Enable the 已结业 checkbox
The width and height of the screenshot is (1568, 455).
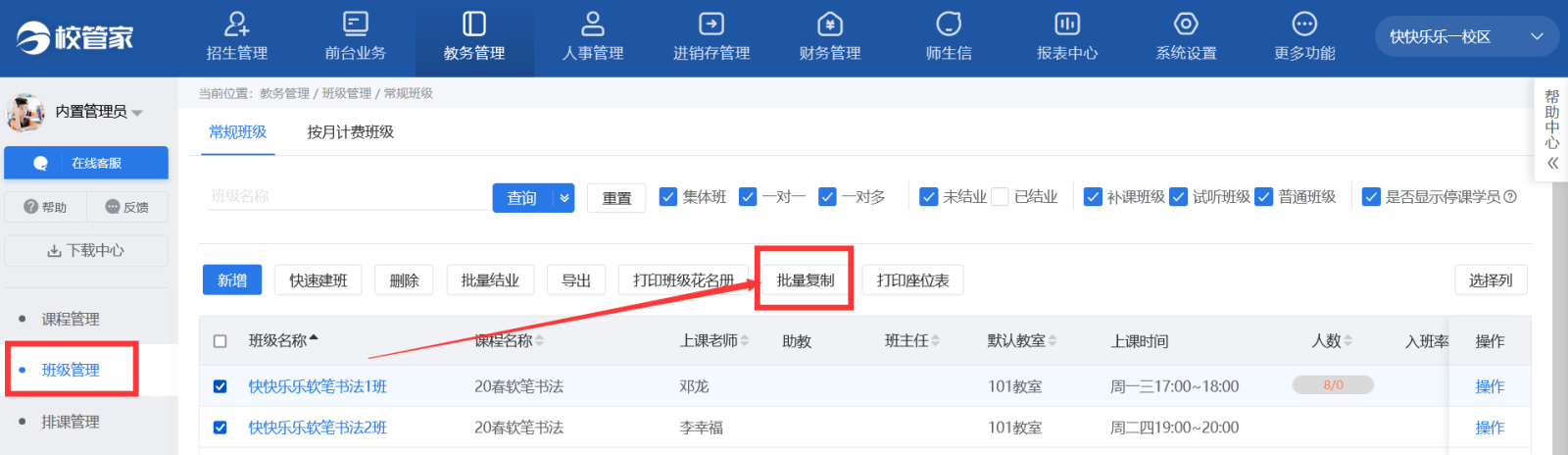[x=1000, y=197]
